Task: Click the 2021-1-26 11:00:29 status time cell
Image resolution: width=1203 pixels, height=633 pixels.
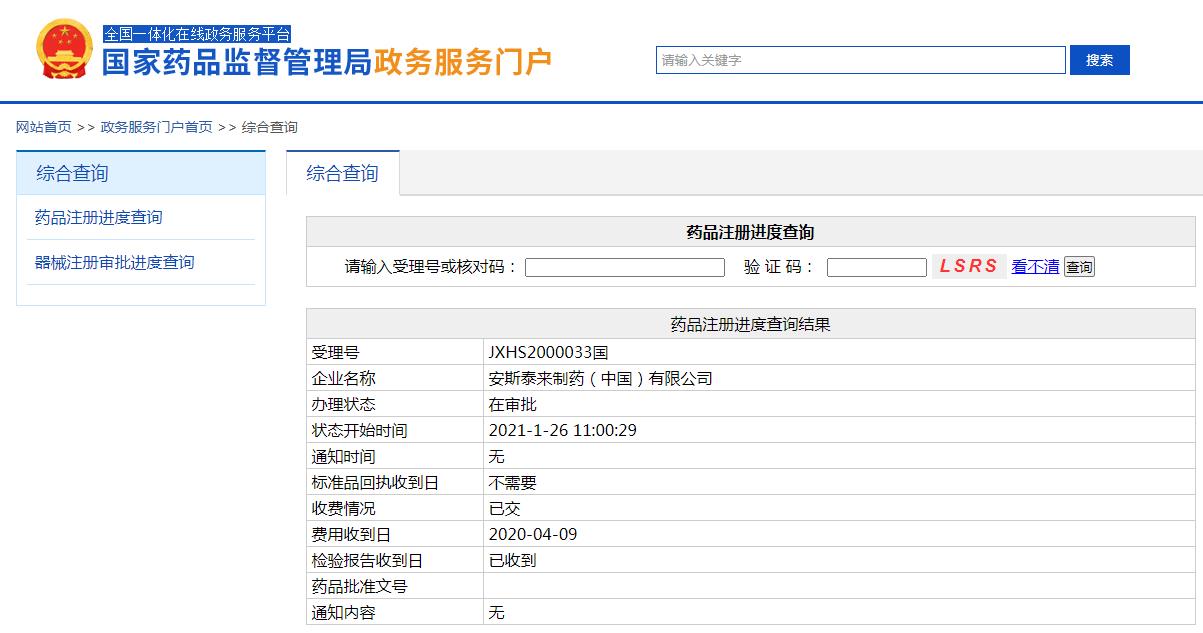Action: [562, 430]
